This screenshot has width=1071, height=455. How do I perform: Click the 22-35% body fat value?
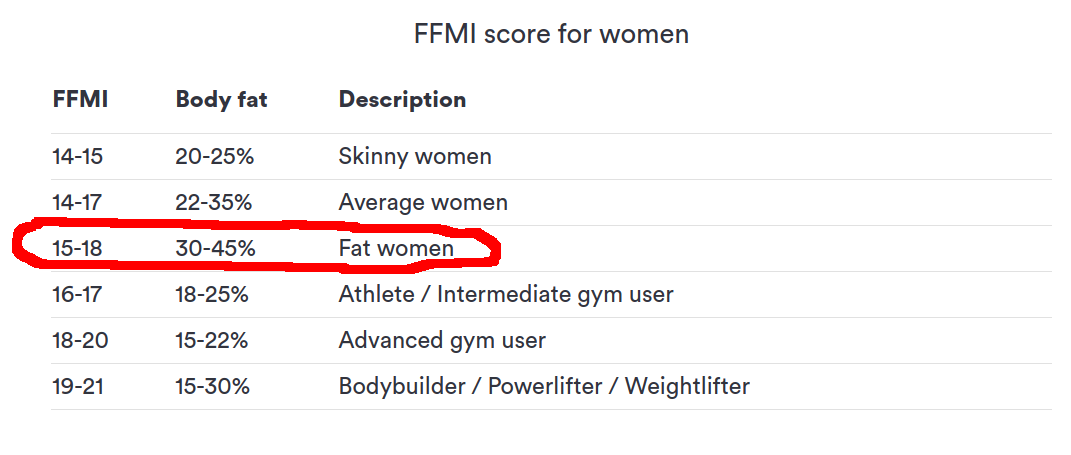click(213, 203)
